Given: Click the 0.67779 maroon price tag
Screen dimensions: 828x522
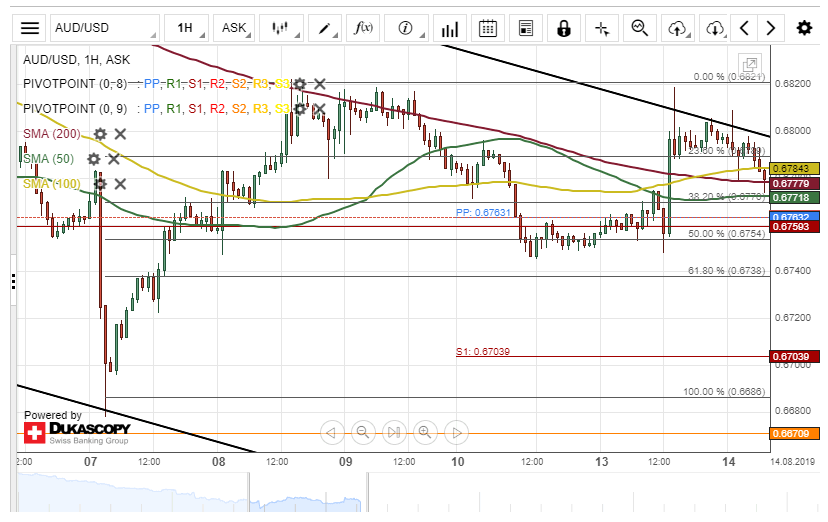Looking at the screenshot, I should point(795,184).
